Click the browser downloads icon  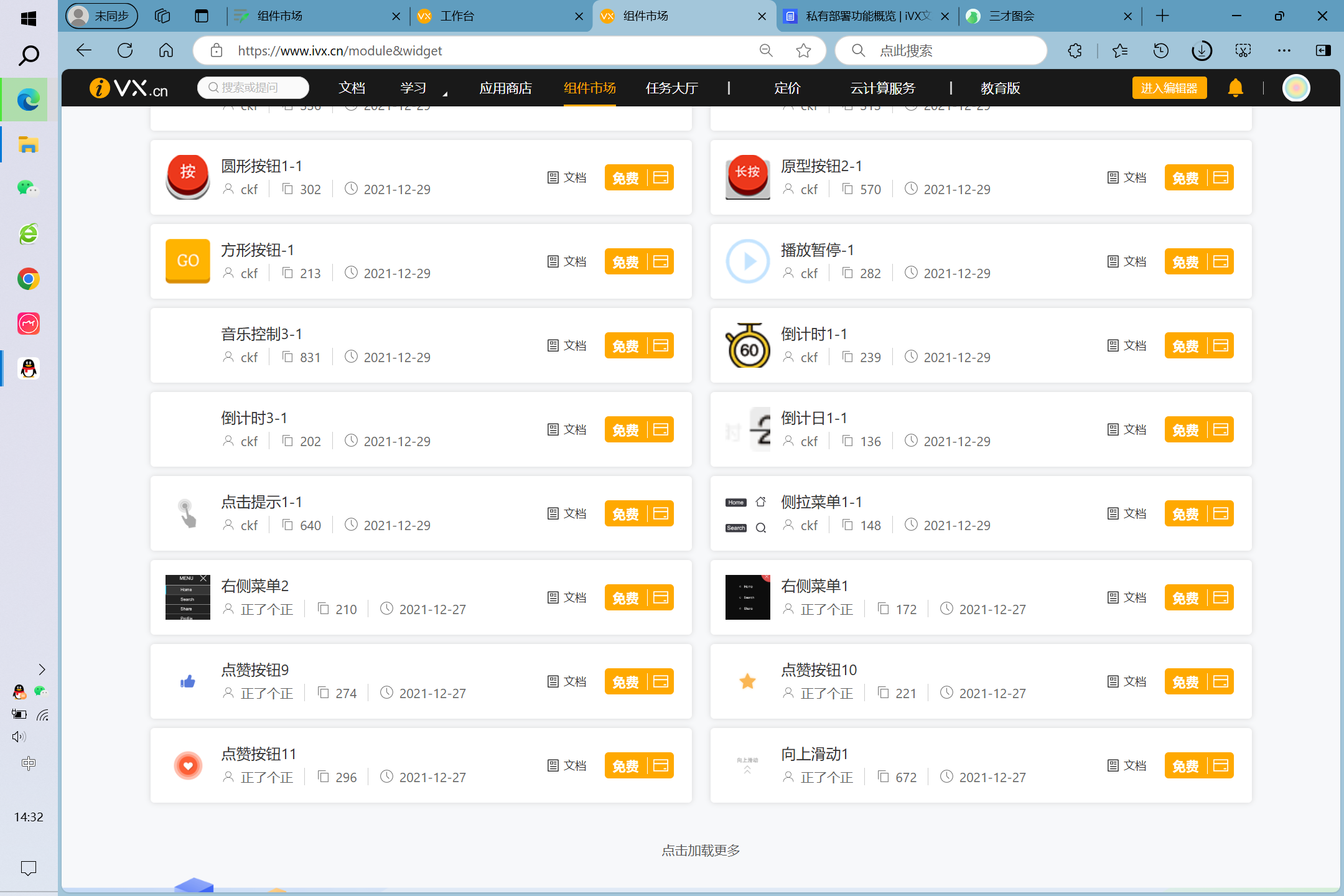(x=1202, y=50)
